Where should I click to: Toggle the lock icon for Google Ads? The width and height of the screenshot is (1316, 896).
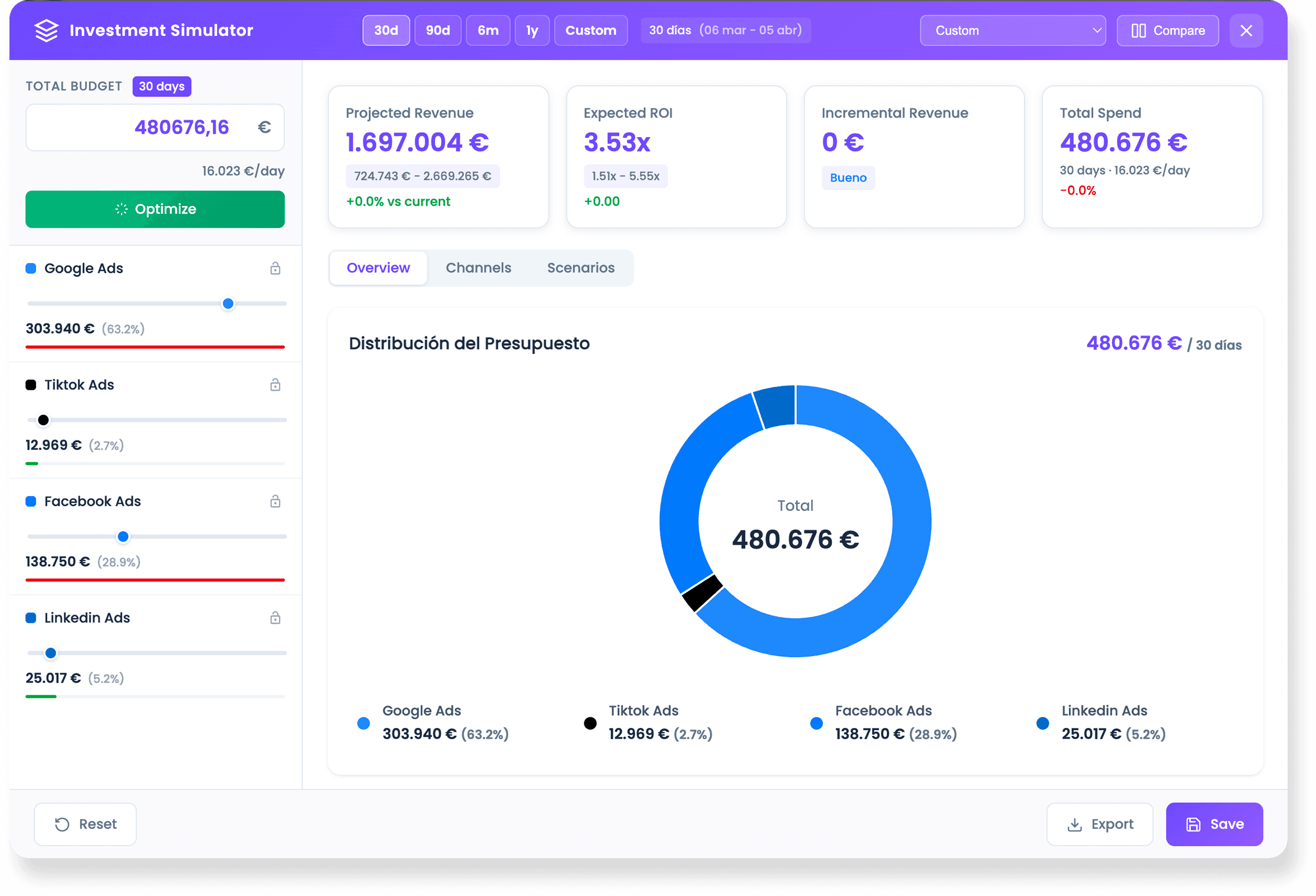(x=275, y=268)
